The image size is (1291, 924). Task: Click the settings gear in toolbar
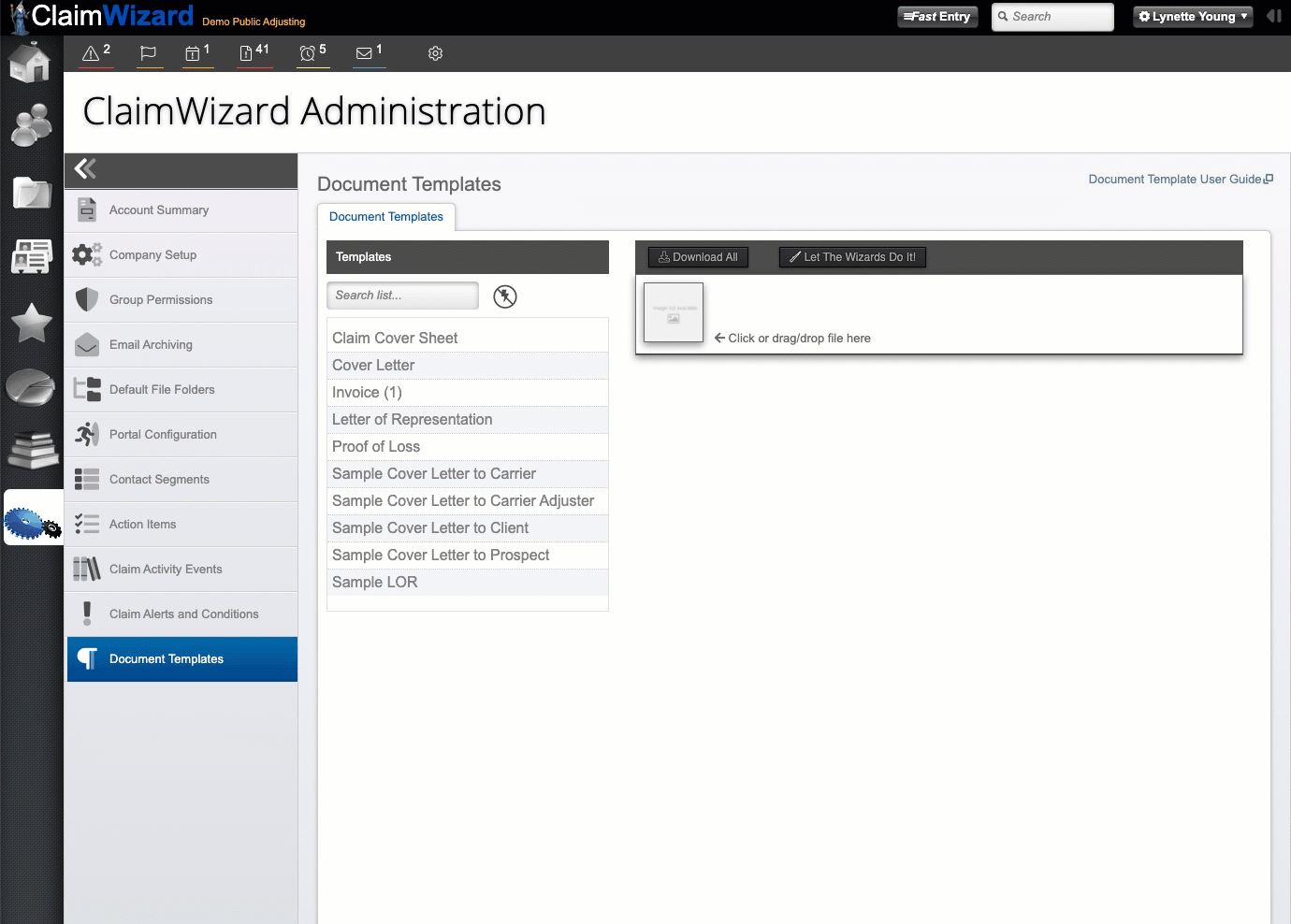435,53
